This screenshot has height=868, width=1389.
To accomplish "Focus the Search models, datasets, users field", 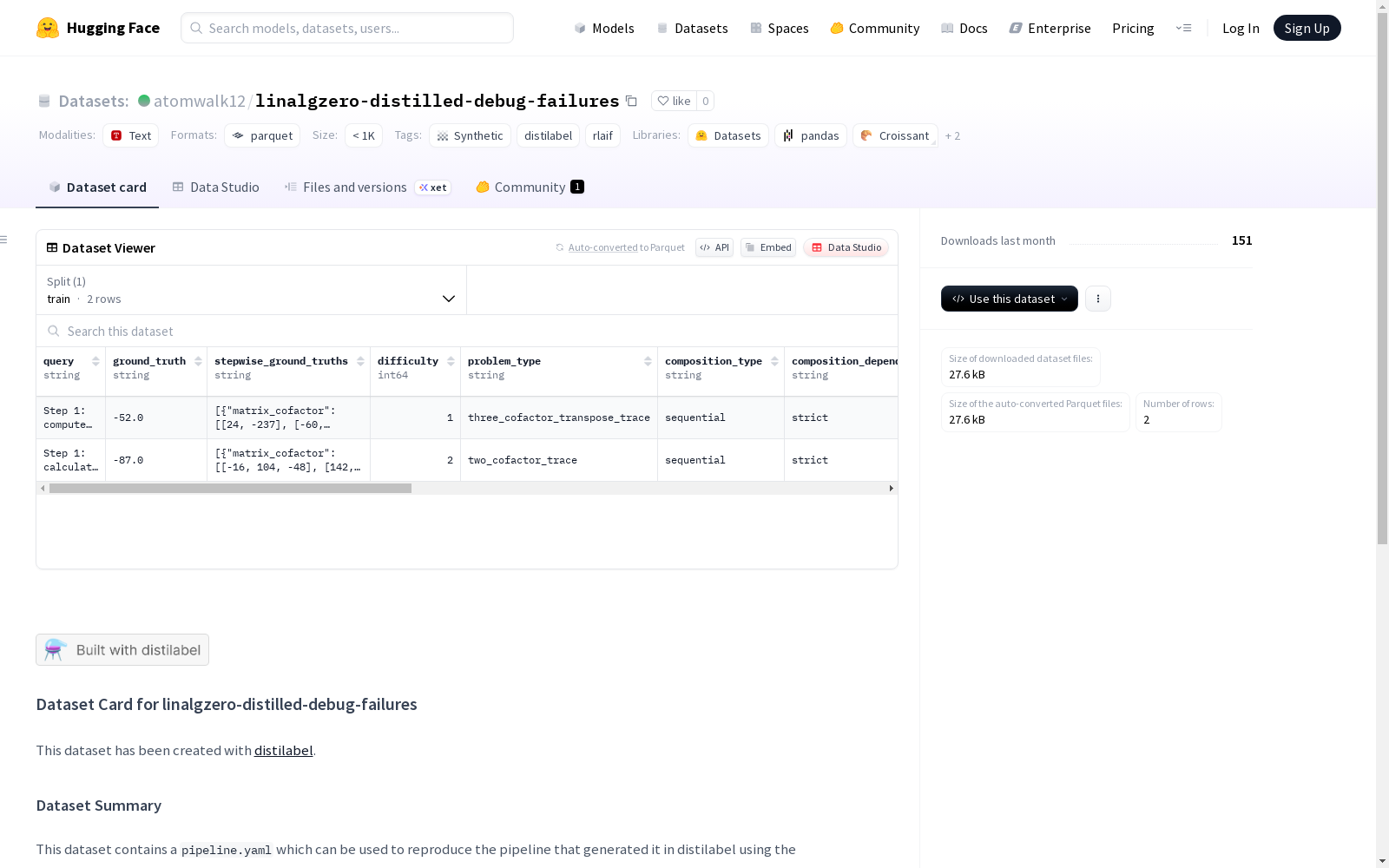I will coord(347,28).
